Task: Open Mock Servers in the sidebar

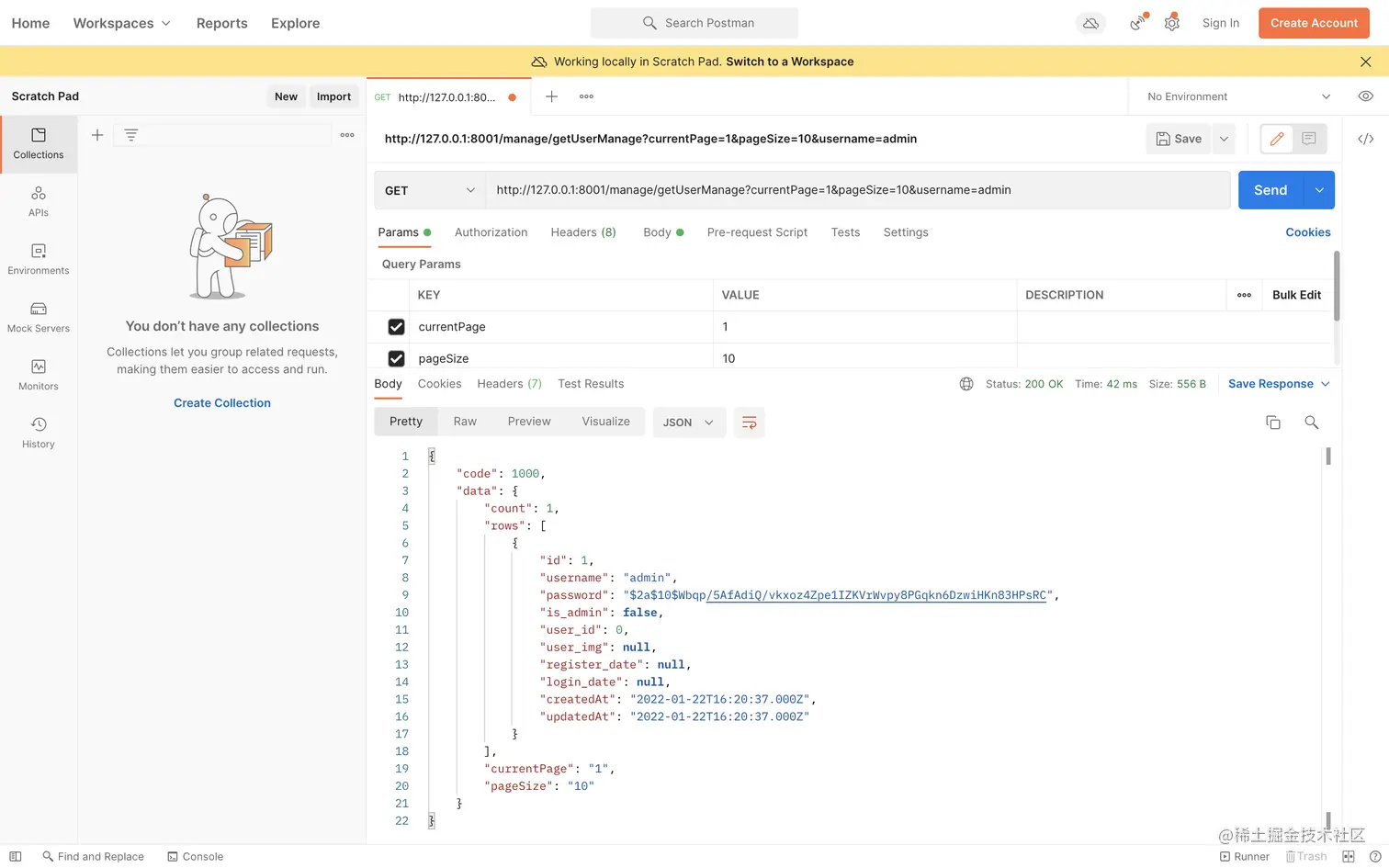Action: pos(39,317)
